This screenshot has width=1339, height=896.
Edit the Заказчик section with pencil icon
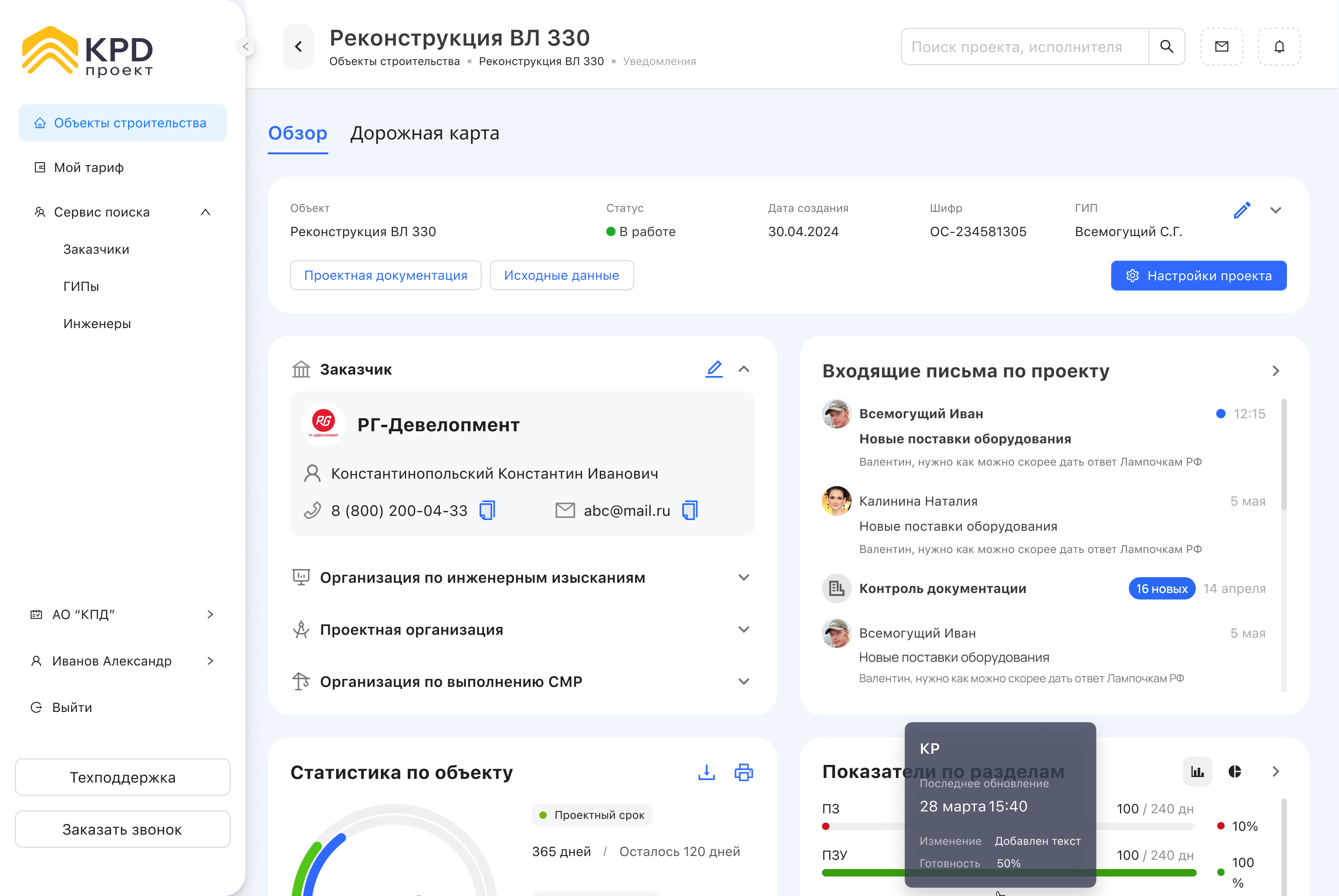(x=714, y=369)
